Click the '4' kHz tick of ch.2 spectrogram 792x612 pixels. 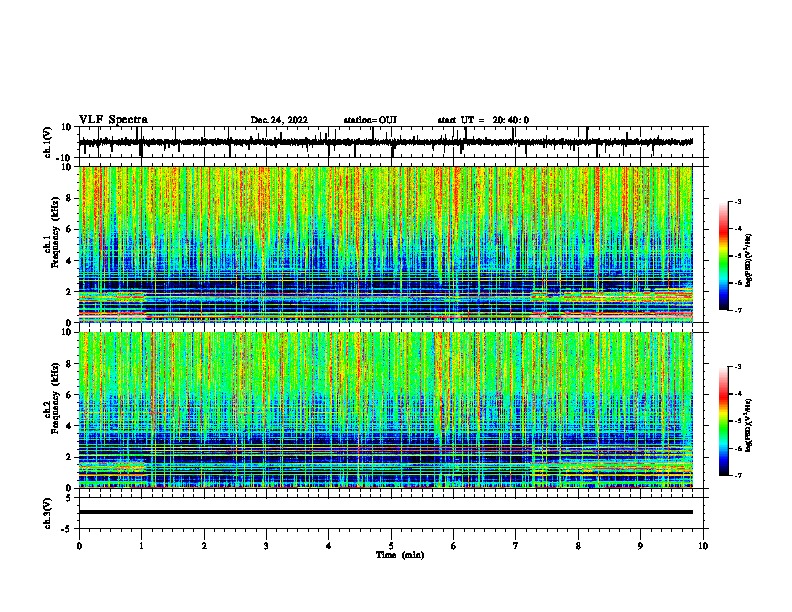[x=69, y=426]
